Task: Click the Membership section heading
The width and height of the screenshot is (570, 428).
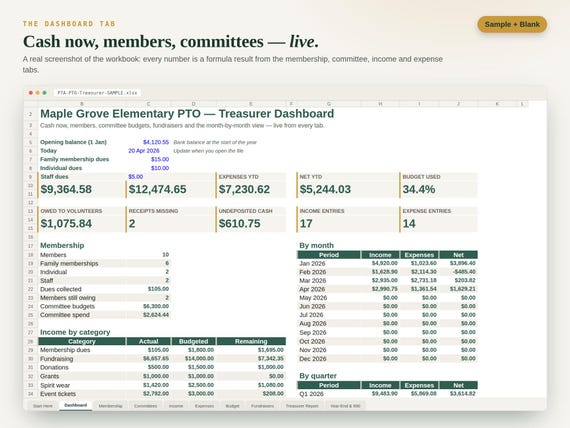Action: [x=62, y=245]
